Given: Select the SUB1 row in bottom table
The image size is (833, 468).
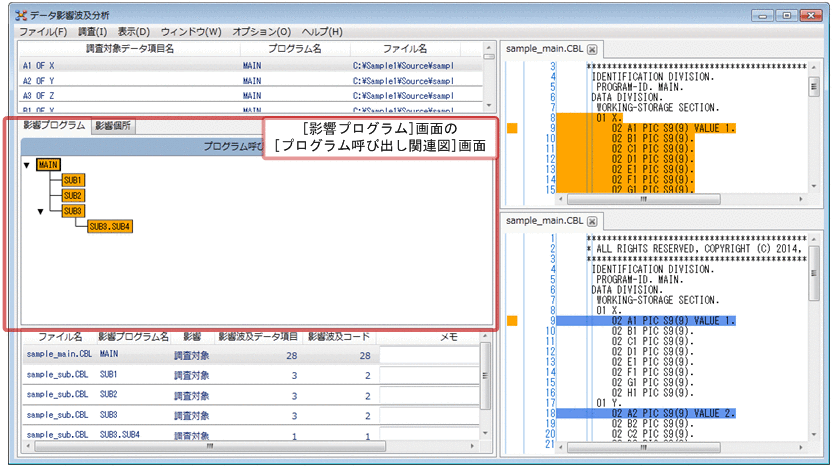Looking at the screenshot, I should [x=251, y=375].
